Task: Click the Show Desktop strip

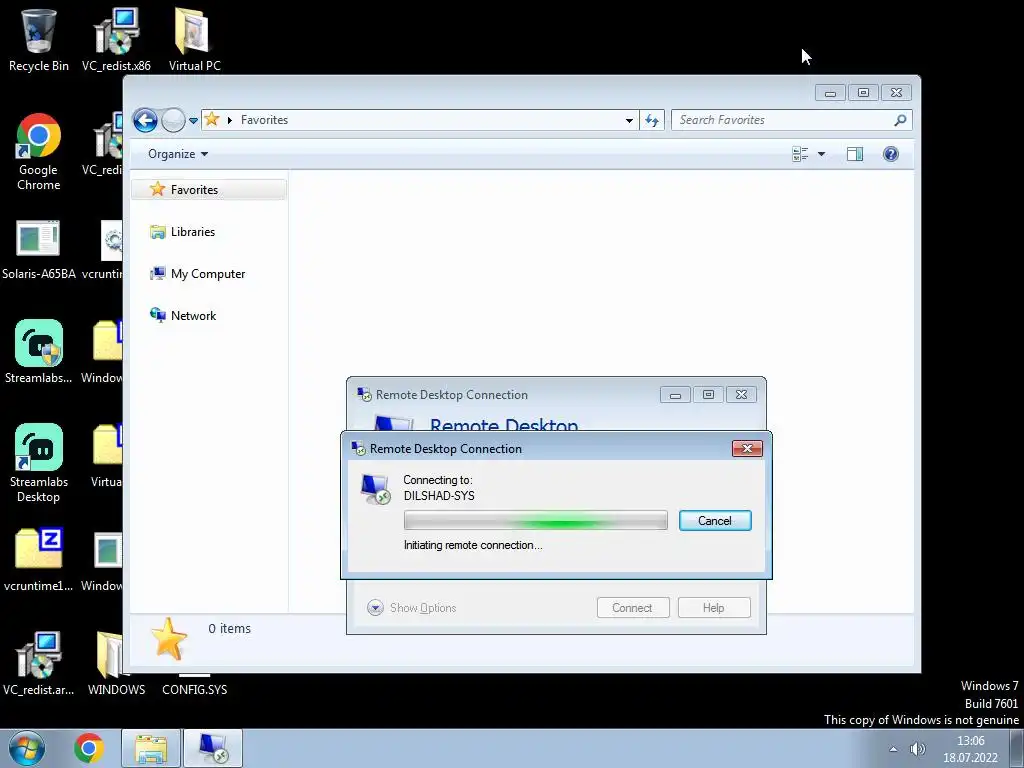Action: [x=1017, y=748]
